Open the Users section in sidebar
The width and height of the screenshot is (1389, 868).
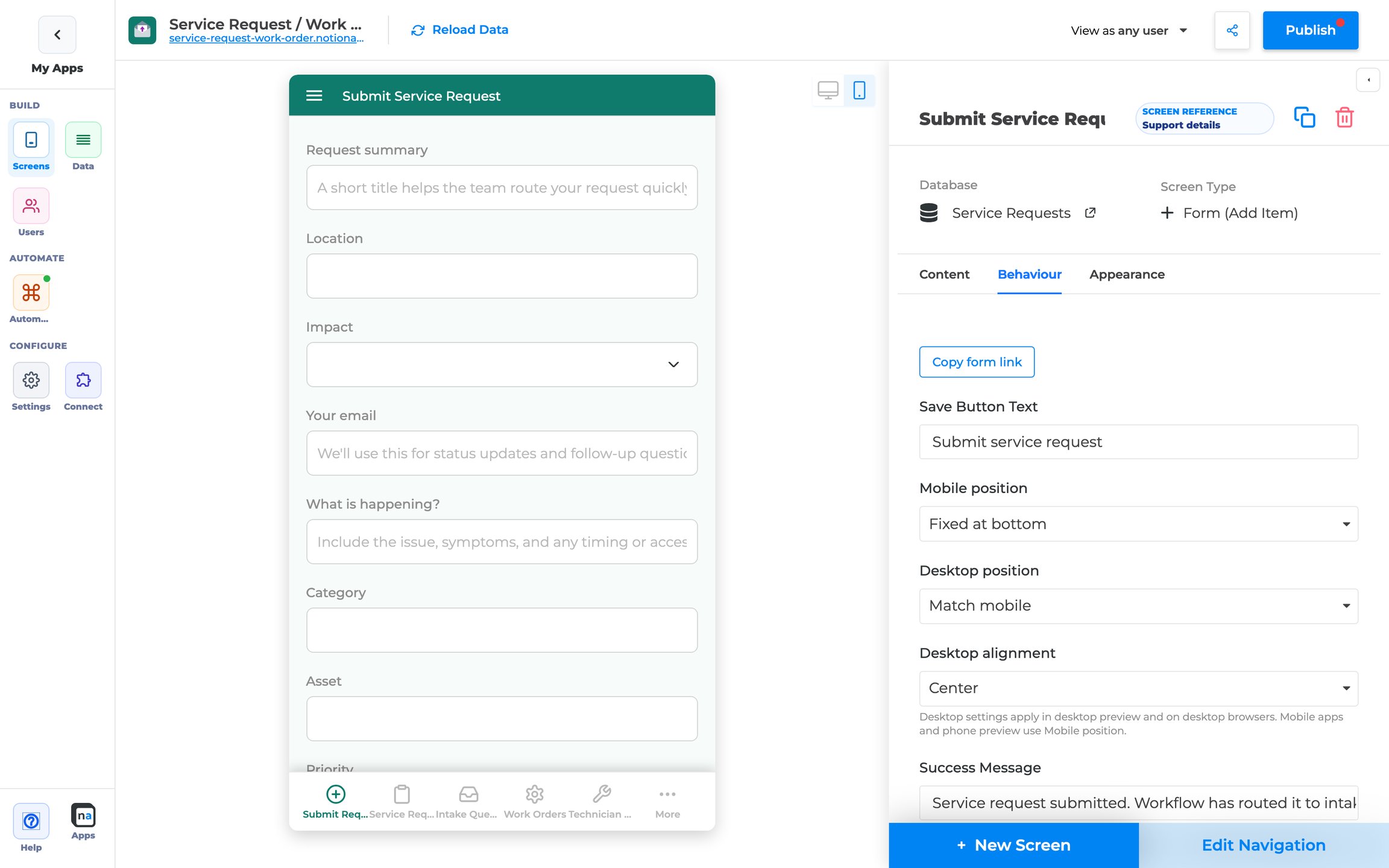(31, 213)
